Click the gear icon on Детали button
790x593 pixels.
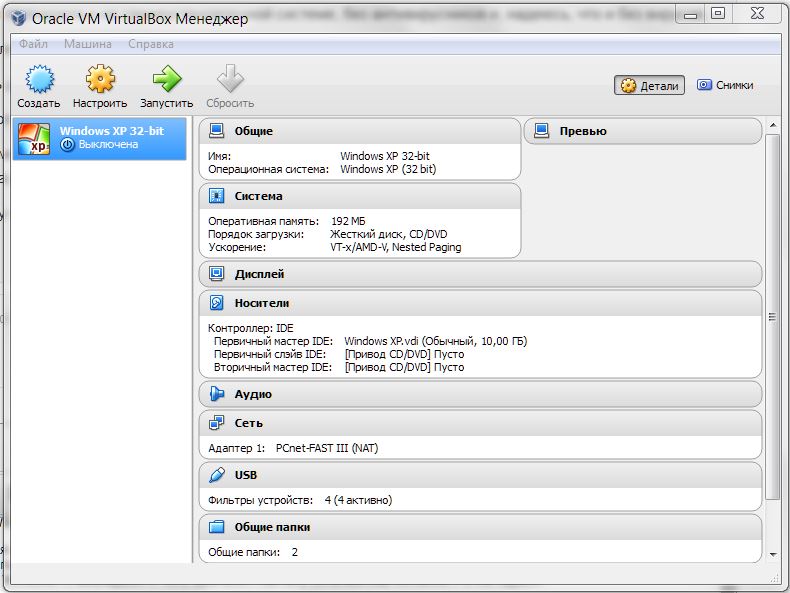tap(628, 86)
